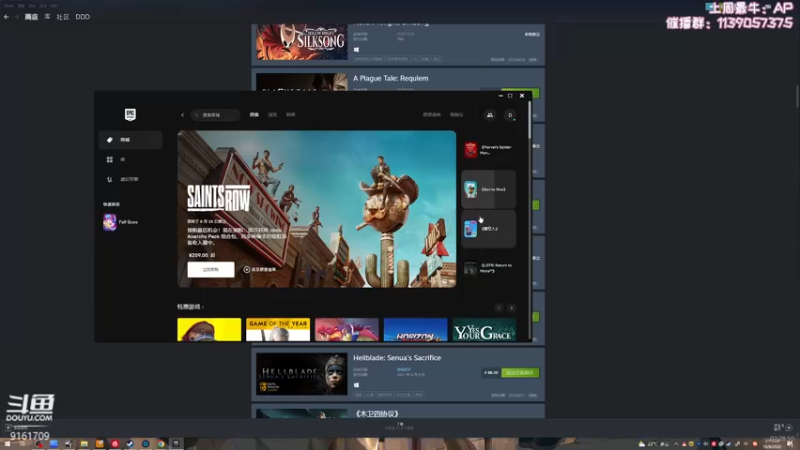Focus the Epic store search field
This screenshot has height=450, width=800.
click(x=215, y=115)
